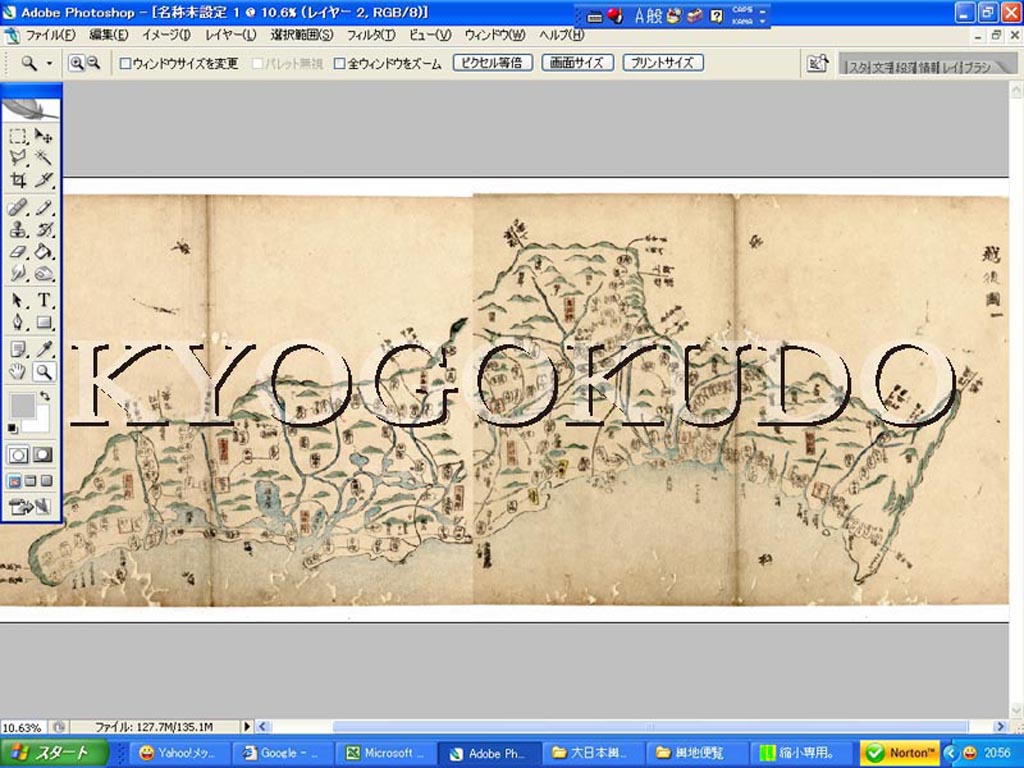Open the Zoom tool preset picker dropdown
This screenshot has height=768, width=1024.
point(49,63)
